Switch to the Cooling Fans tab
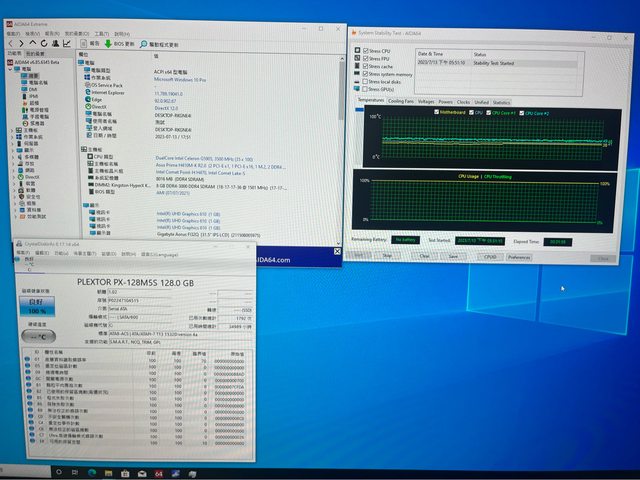This screenshot has width=640, height=480. 402,102
